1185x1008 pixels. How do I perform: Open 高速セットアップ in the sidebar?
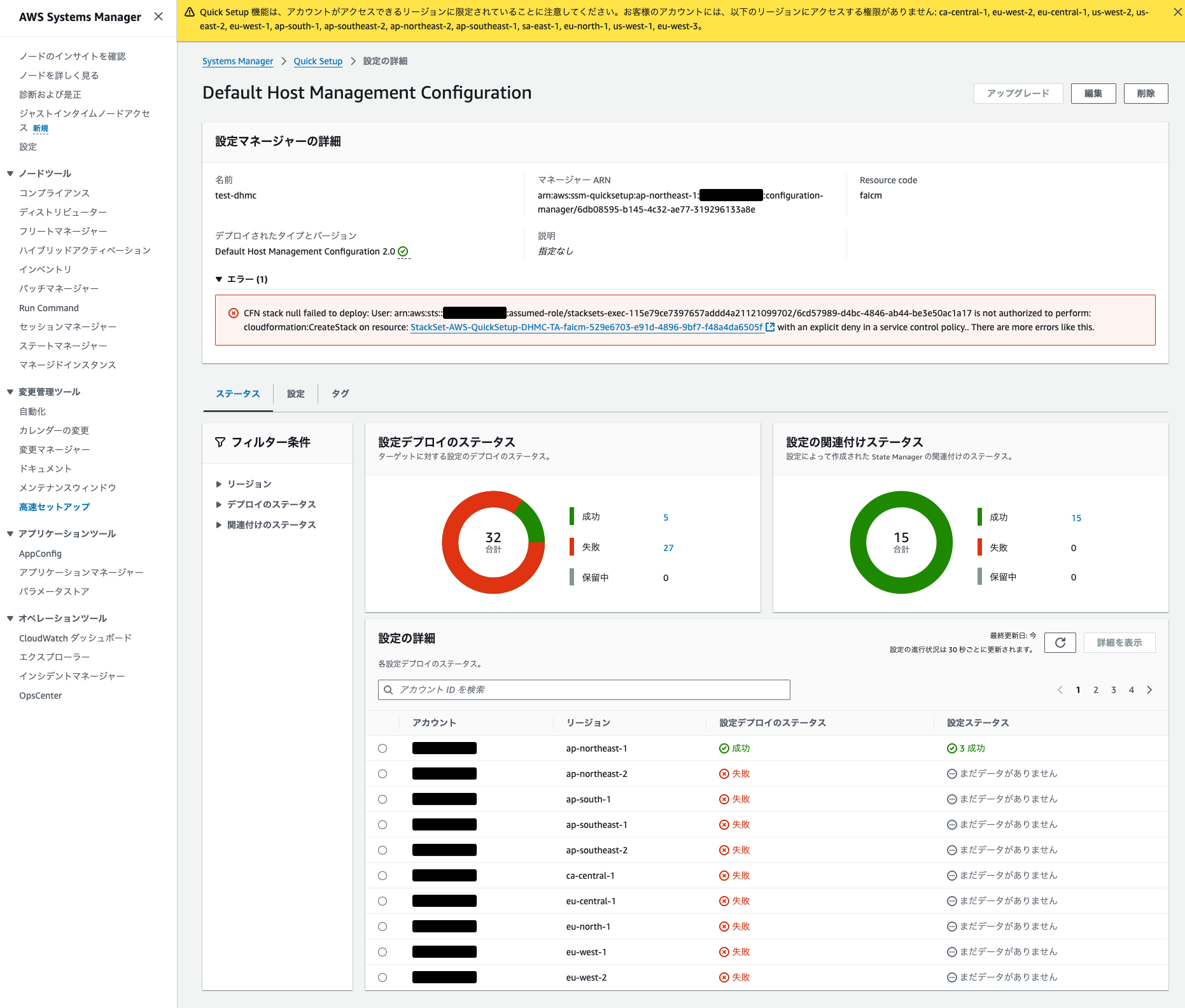coord(55,507)
